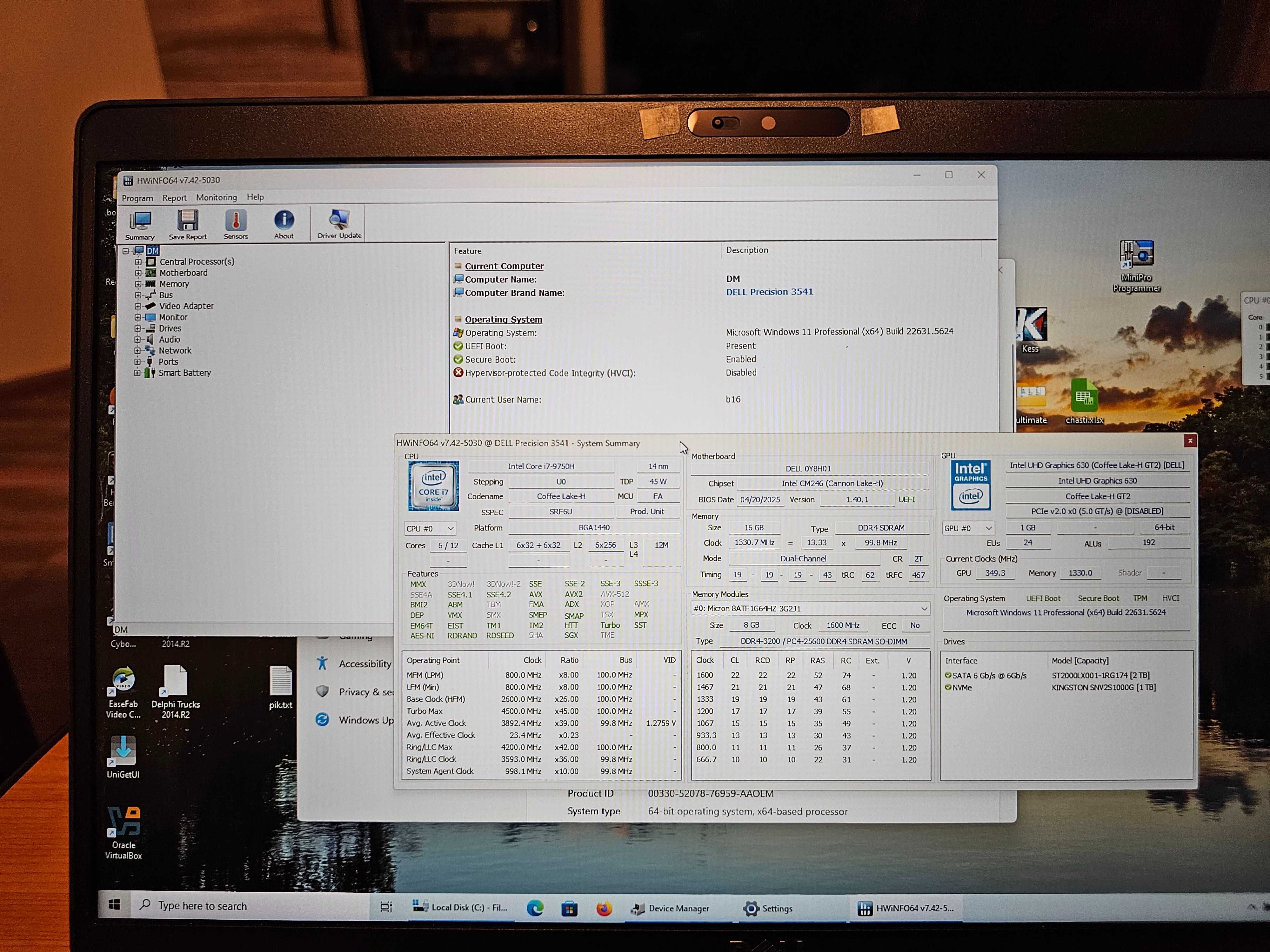
Task: Select Windows Update in Settings window
Action: [x=354, y=720]
